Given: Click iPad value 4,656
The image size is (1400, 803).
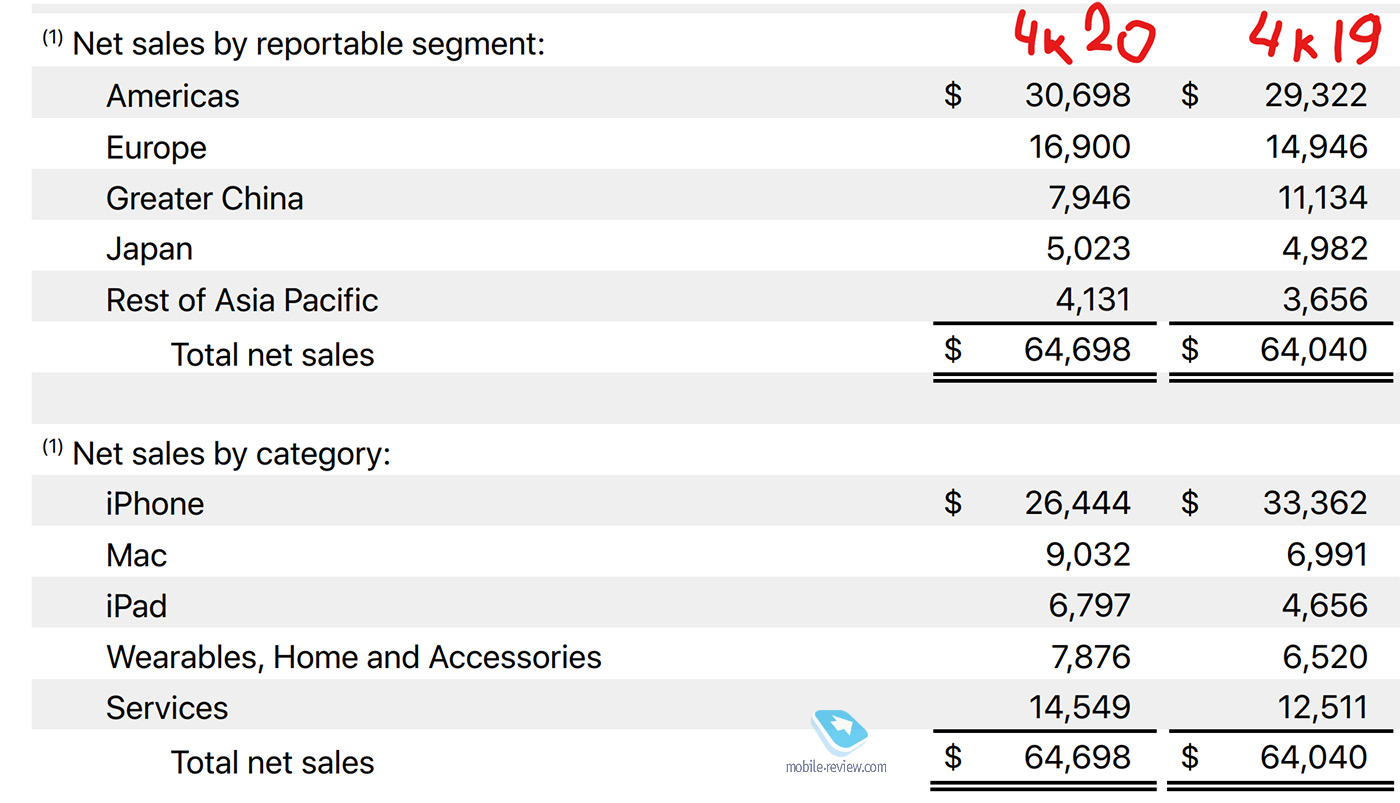Looking at the screenshot, I should (x=1327, y=605).
